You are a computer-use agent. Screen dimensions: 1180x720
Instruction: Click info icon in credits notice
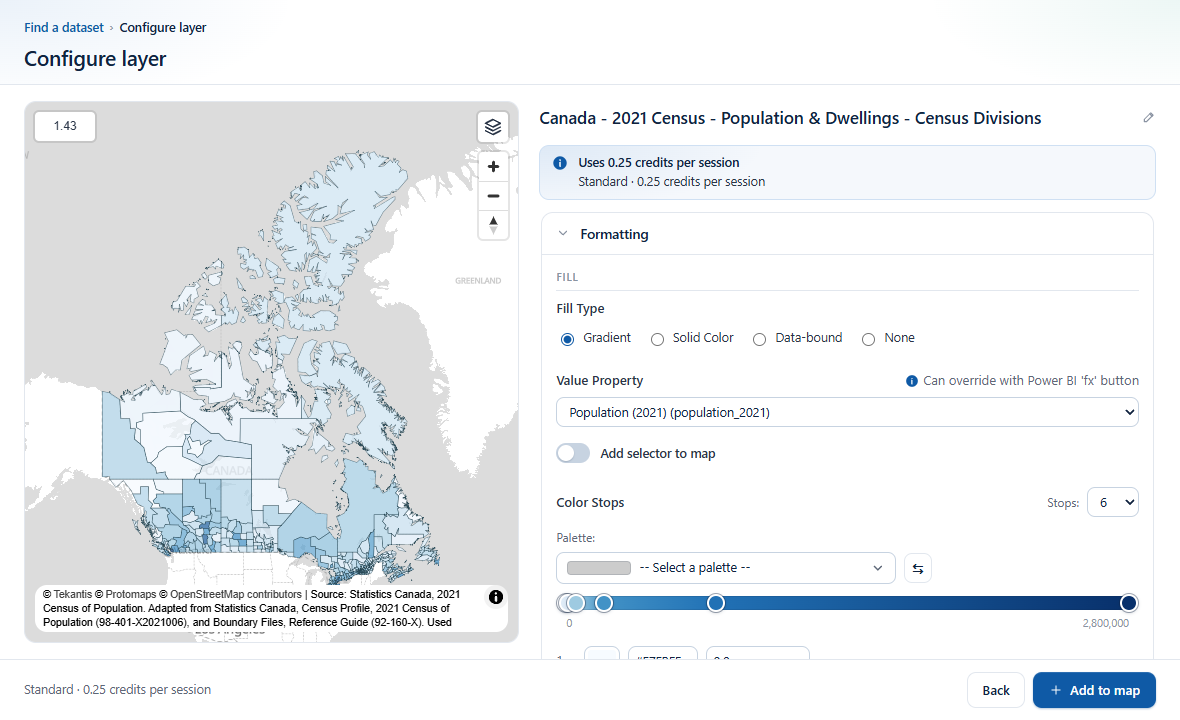[x=560, y=163]
